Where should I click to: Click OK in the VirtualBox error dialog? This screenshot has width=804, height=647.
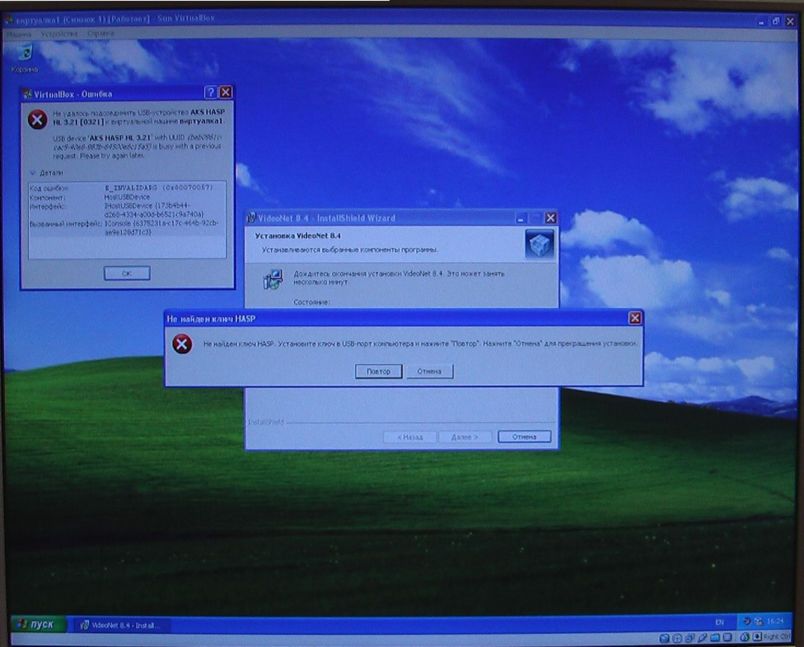(x=127, y=273)
